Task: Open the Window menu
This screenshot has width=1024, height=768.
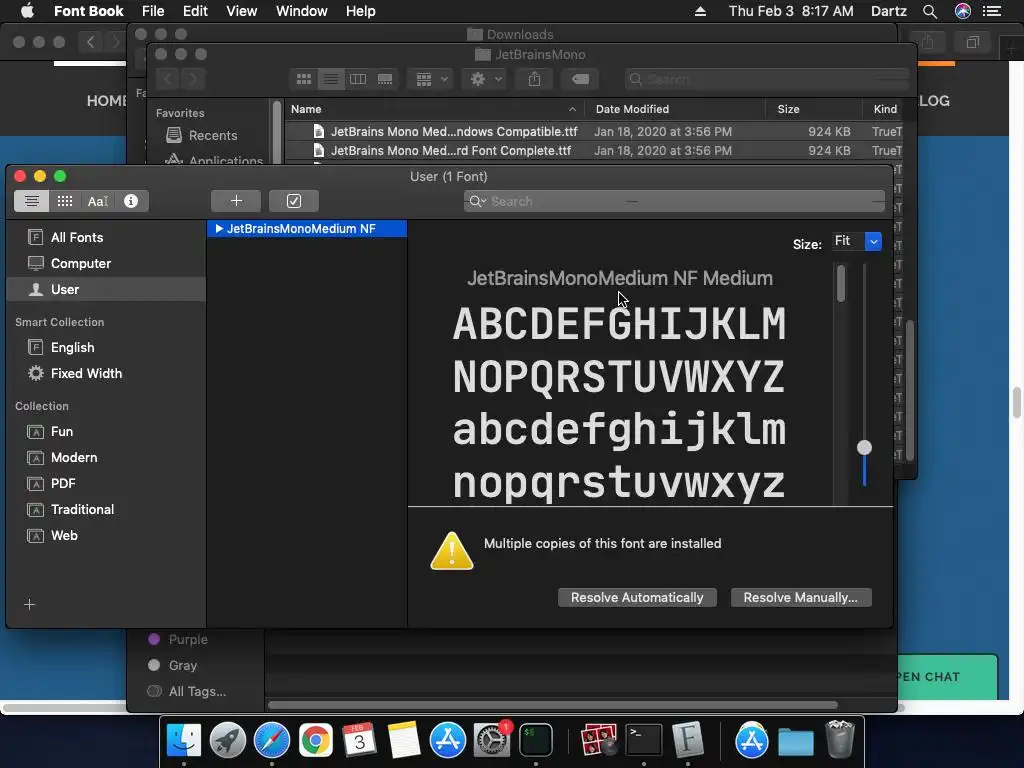Action: (302, 11)
